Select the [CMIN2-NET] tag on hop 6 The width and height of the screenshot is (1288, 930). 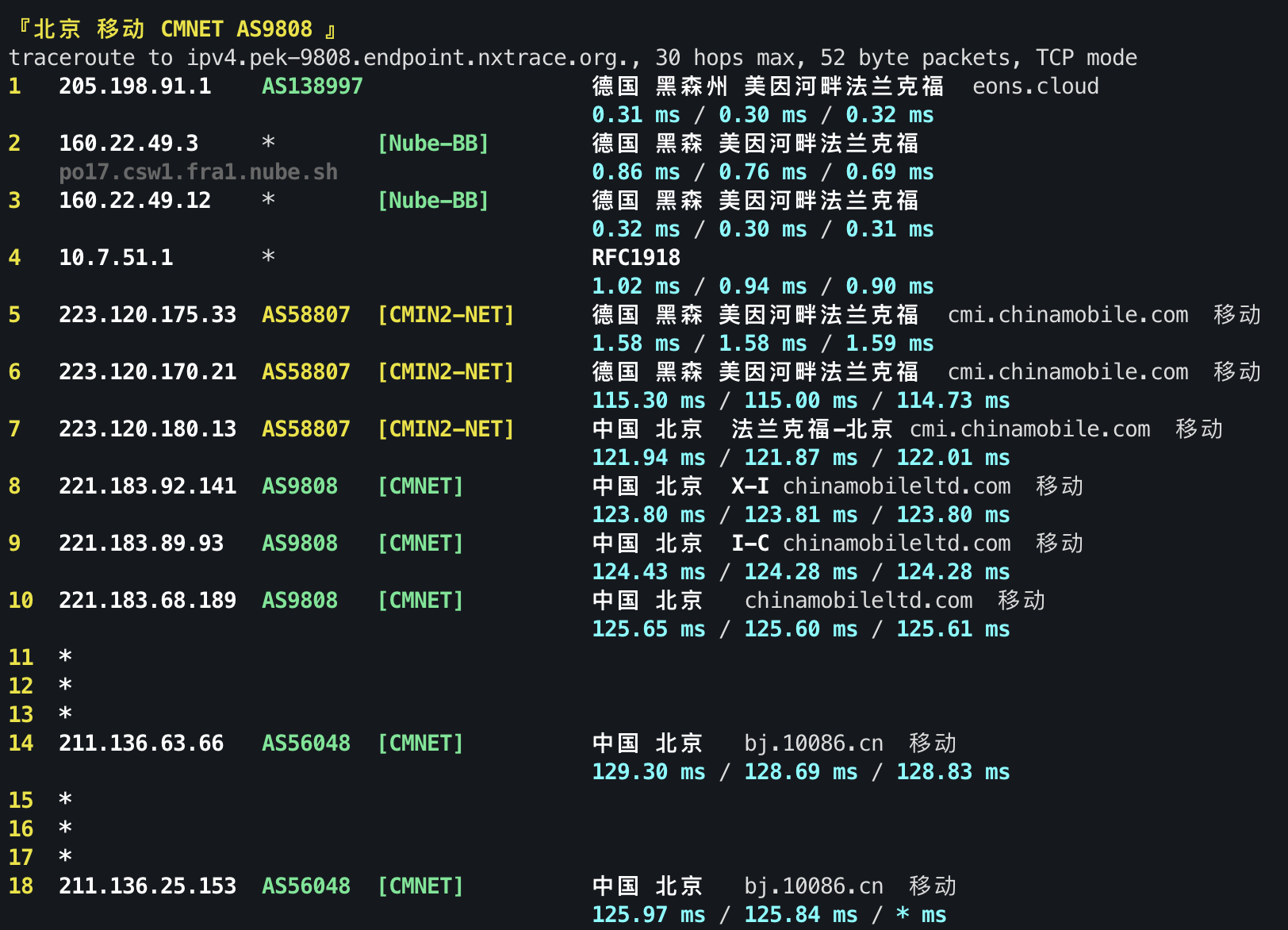[x=446, y=372]
